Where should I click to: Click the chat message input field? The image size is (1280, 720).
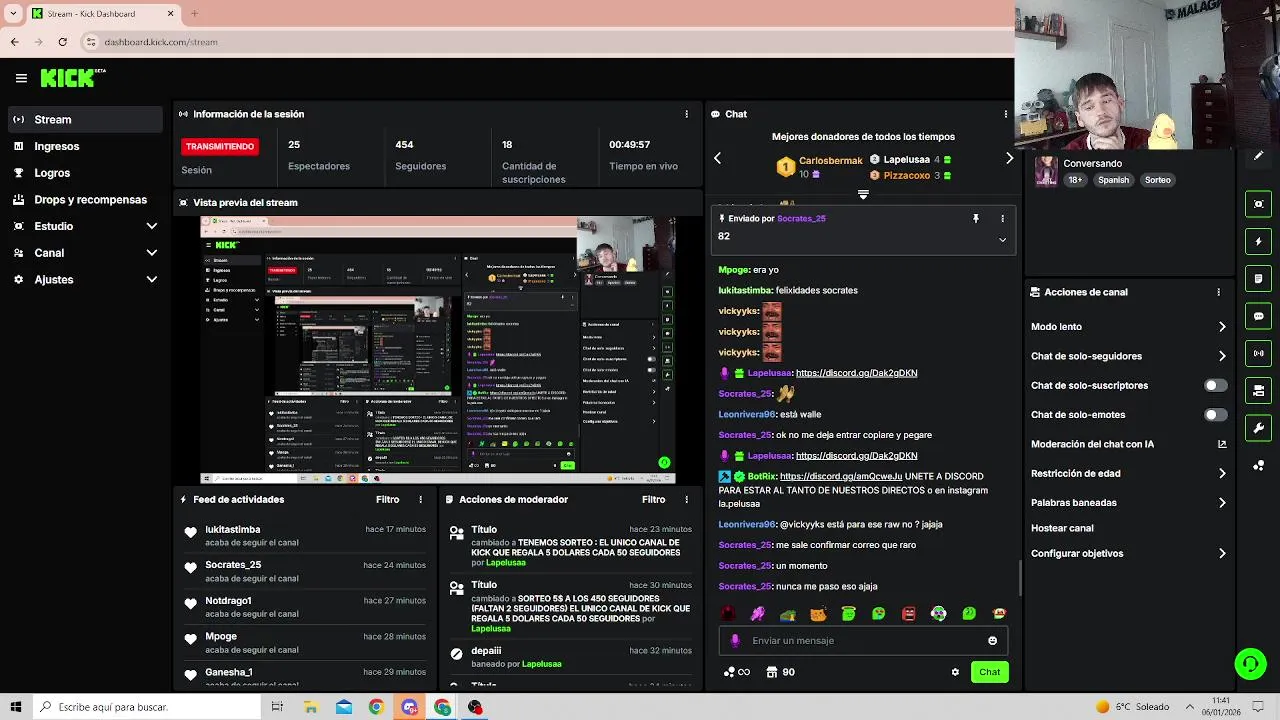(x=863, y=641)
